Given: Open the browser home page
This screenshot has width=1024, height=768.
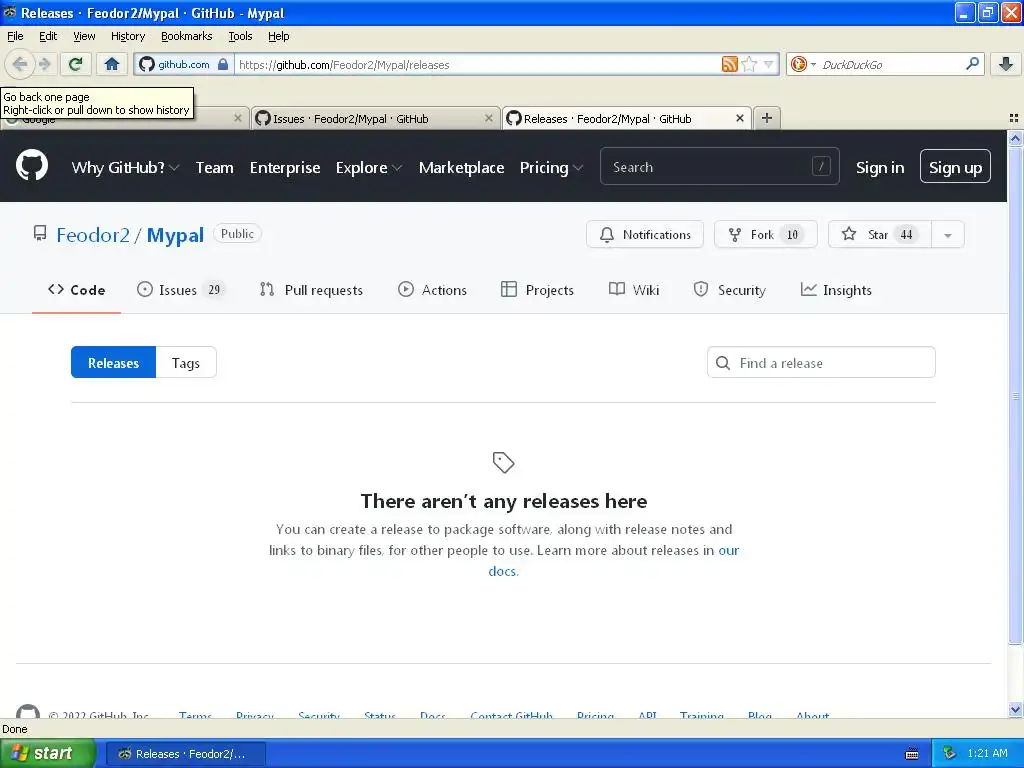Looking at the screenshot, I should point(112,64).
